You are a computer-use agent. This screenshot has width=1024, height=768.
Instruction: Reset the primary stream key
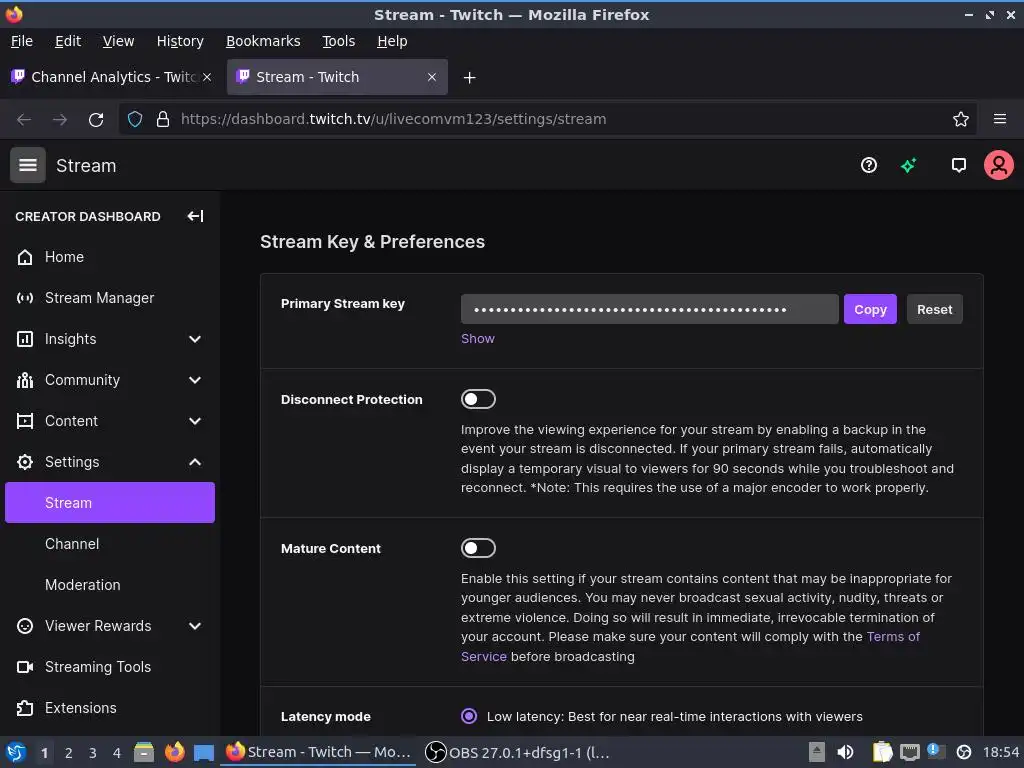click(935, 310)
